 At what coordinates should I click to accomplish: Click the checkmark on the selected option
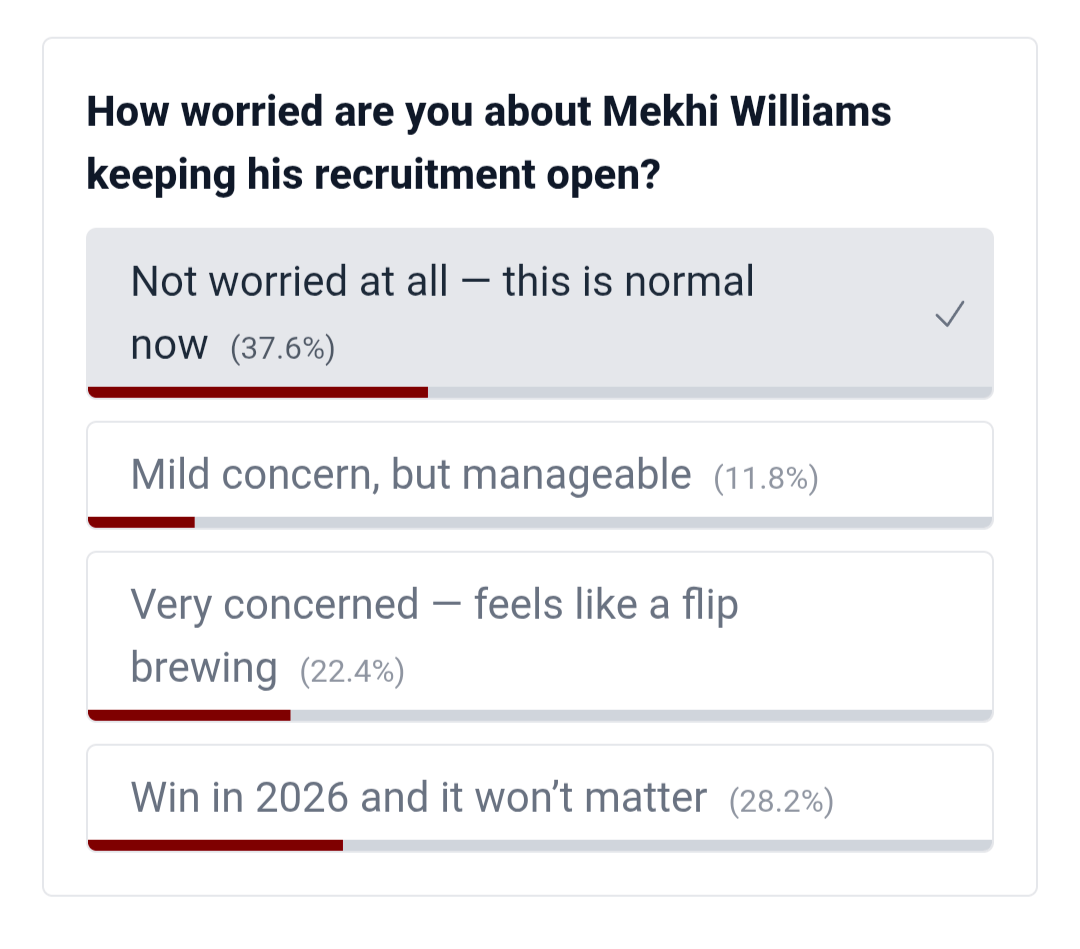pos(949,316)
